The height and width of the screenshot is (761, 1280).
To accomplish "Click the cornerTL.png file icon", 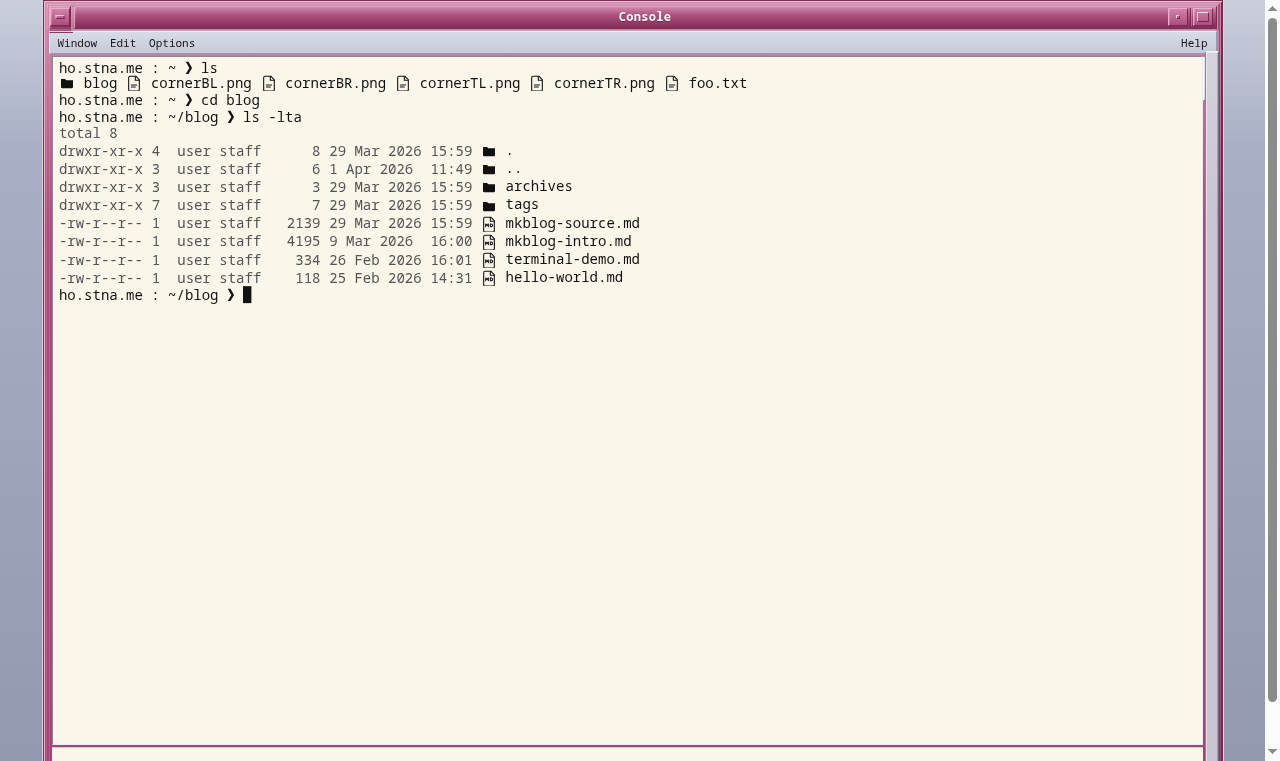I will click(x=403, y=84).
